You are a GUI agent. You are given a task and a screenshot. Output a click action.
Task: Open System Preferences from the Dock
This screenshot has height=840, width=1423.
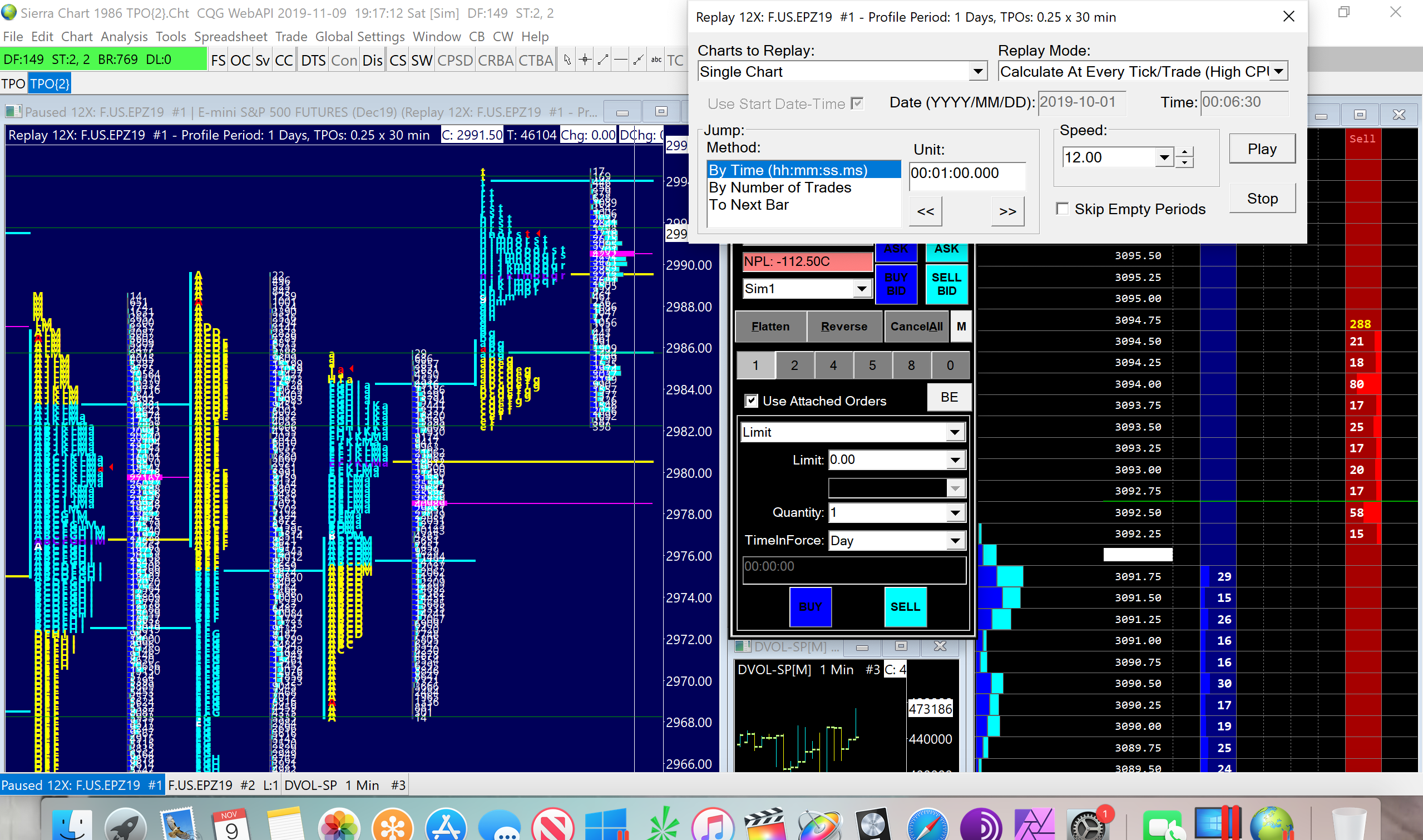[1087, 826]
